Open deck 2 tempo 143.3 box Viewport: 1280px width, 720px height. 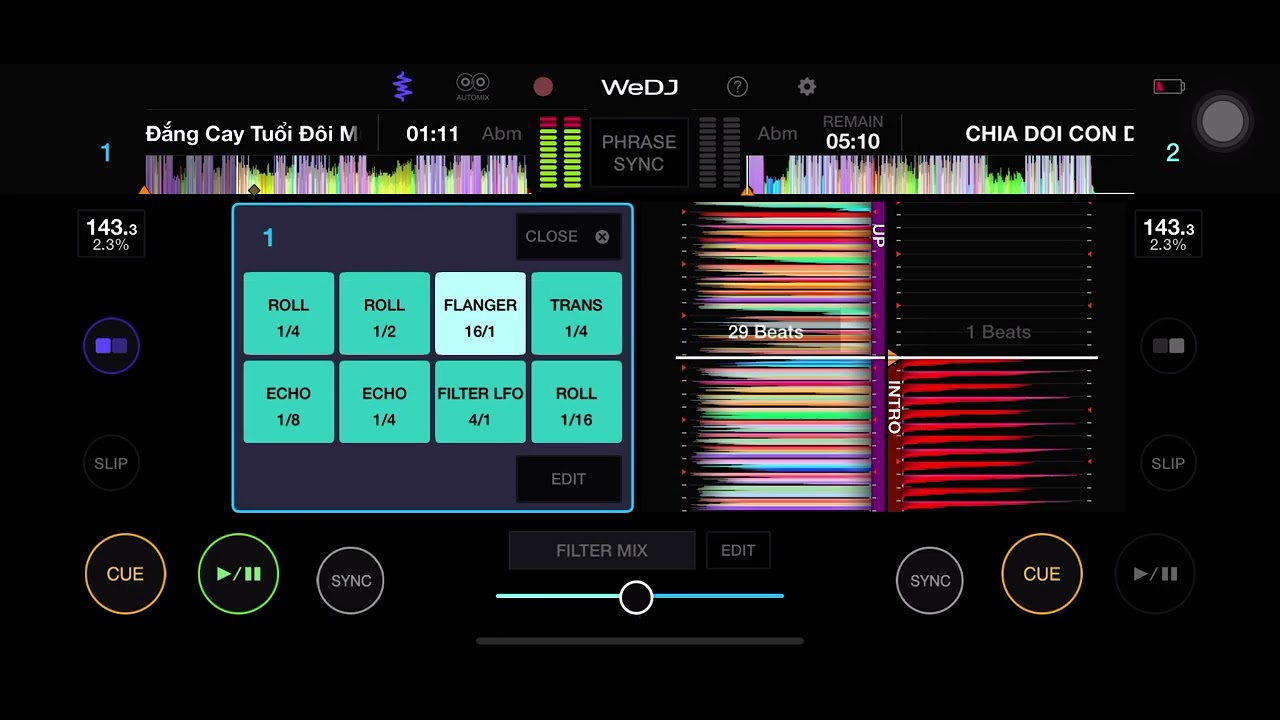coord(1168,235)
